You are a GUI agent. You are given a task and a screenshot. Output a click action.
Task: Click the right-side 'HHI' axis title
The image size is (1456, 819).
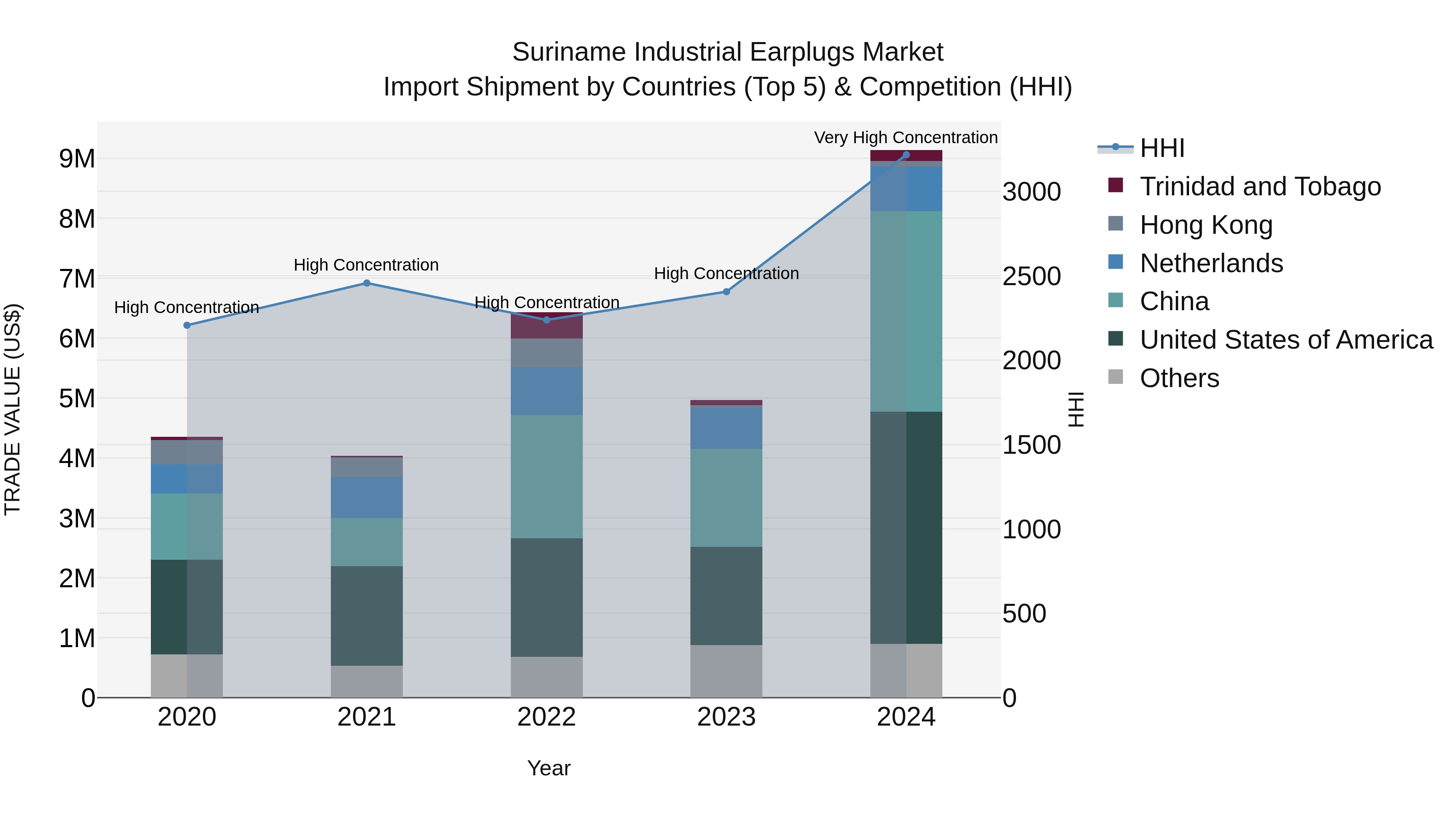click(1076, 409)
